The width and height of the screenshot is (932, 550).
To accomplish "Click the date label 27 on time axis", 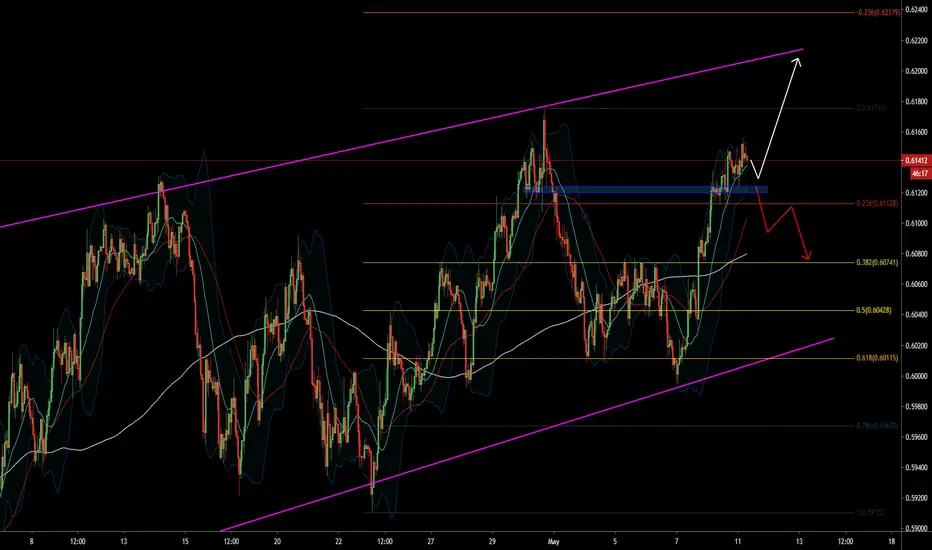I will click(x=430, y=542).
